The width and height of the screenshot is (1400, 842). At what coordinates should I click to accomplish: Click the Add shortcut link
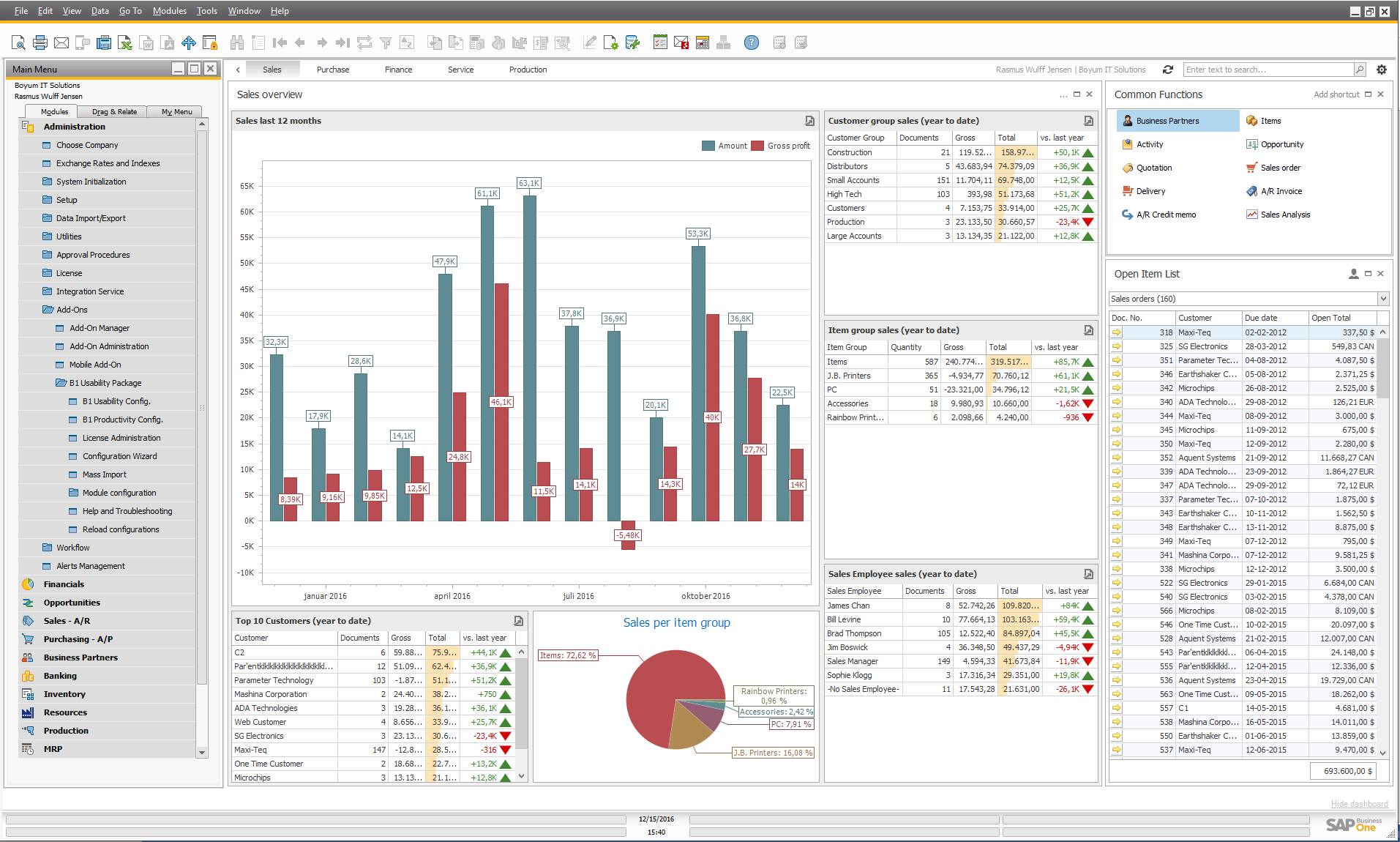tap(1336, 94)
